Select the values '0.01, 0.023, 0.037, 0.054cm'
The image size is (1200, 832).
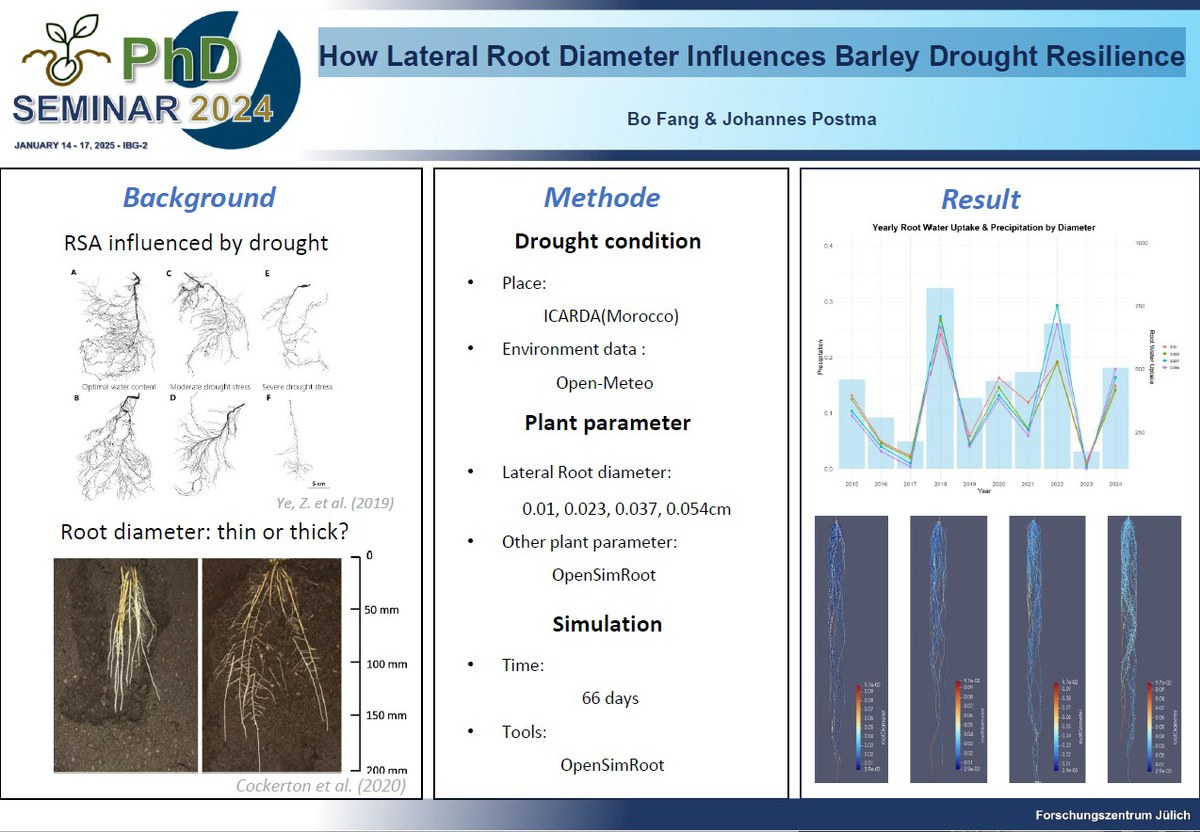point(626,509)
